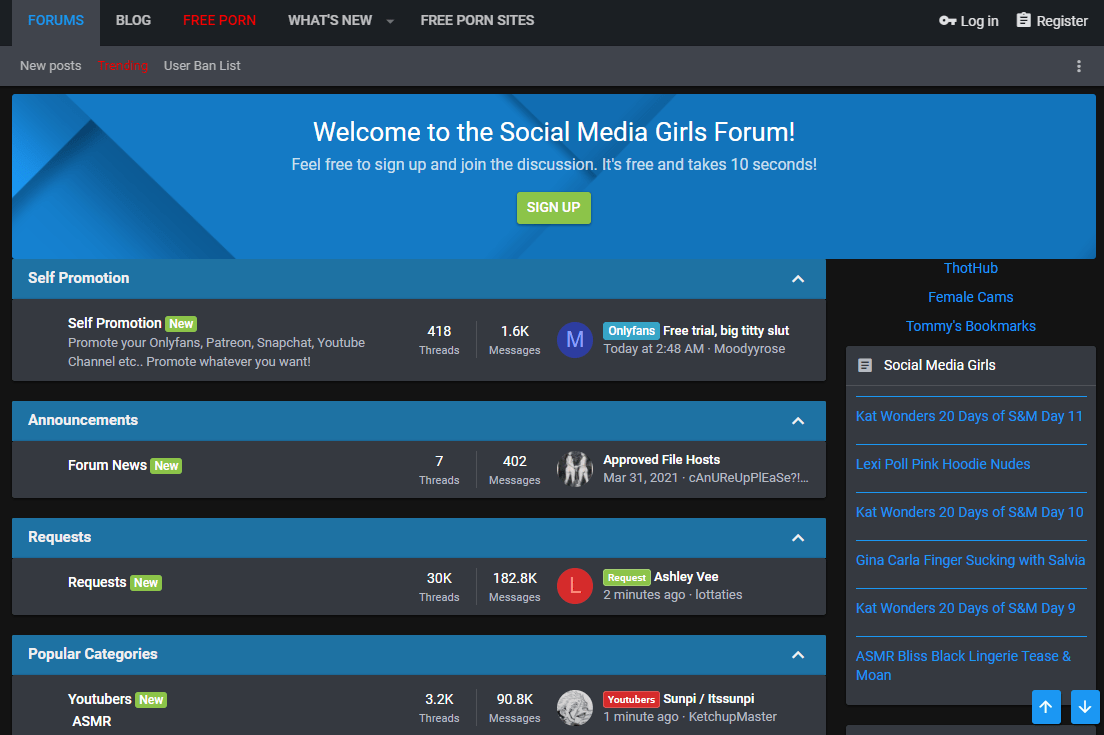Screen dimensions: 1104x735
Task: Click the lottaties L avatar
Action: tap(575, 586)
